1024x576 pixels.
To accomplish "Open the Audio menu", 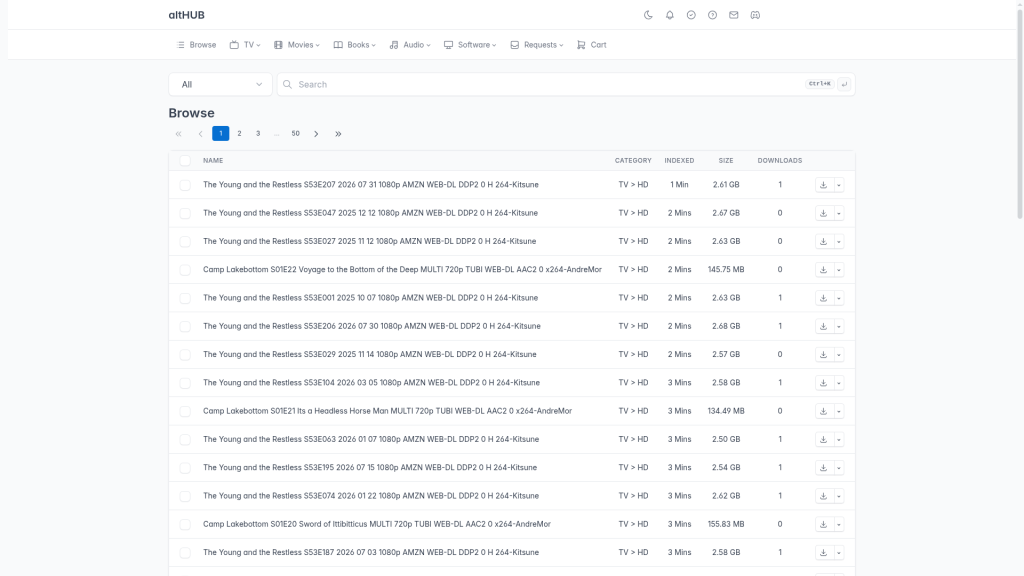I will pyautogui.click(x=410, y=45).
